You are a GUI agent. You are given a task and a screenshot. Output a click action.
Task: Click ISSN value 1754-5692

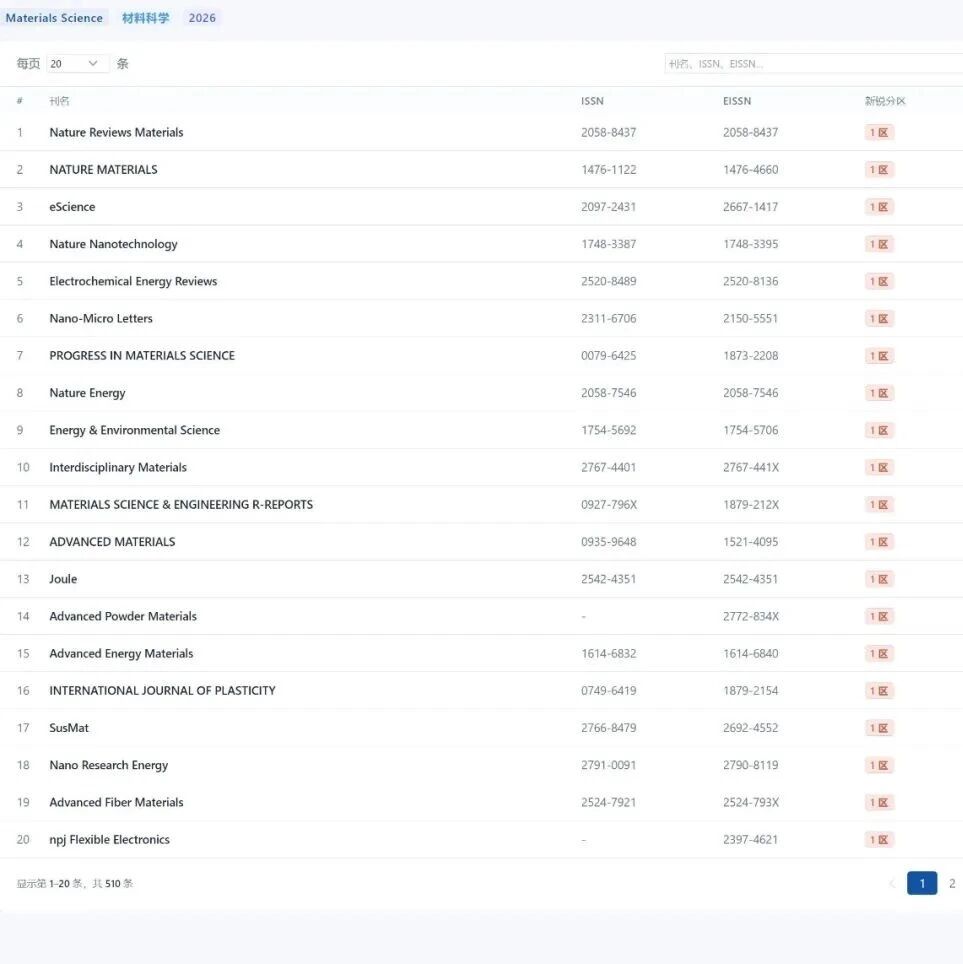click(609, 430)
